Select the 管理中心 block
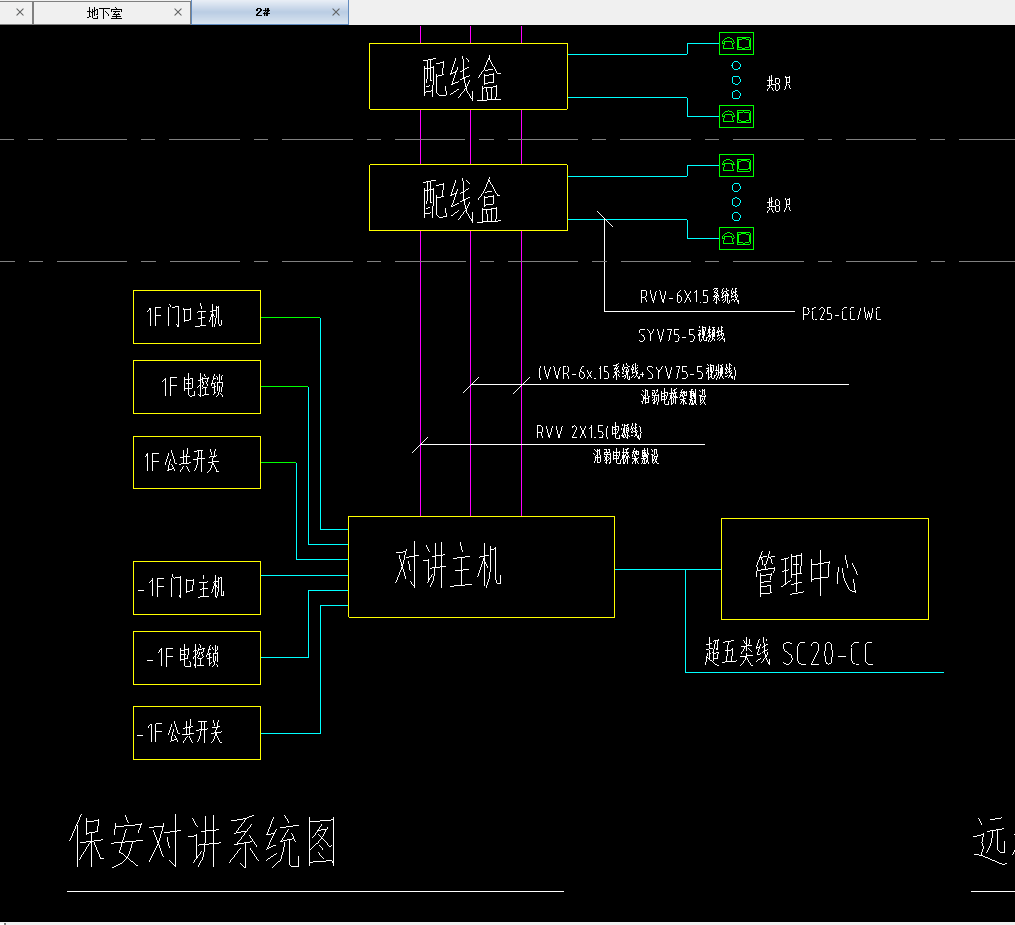 pyautogui.click(x=825, y=569)
